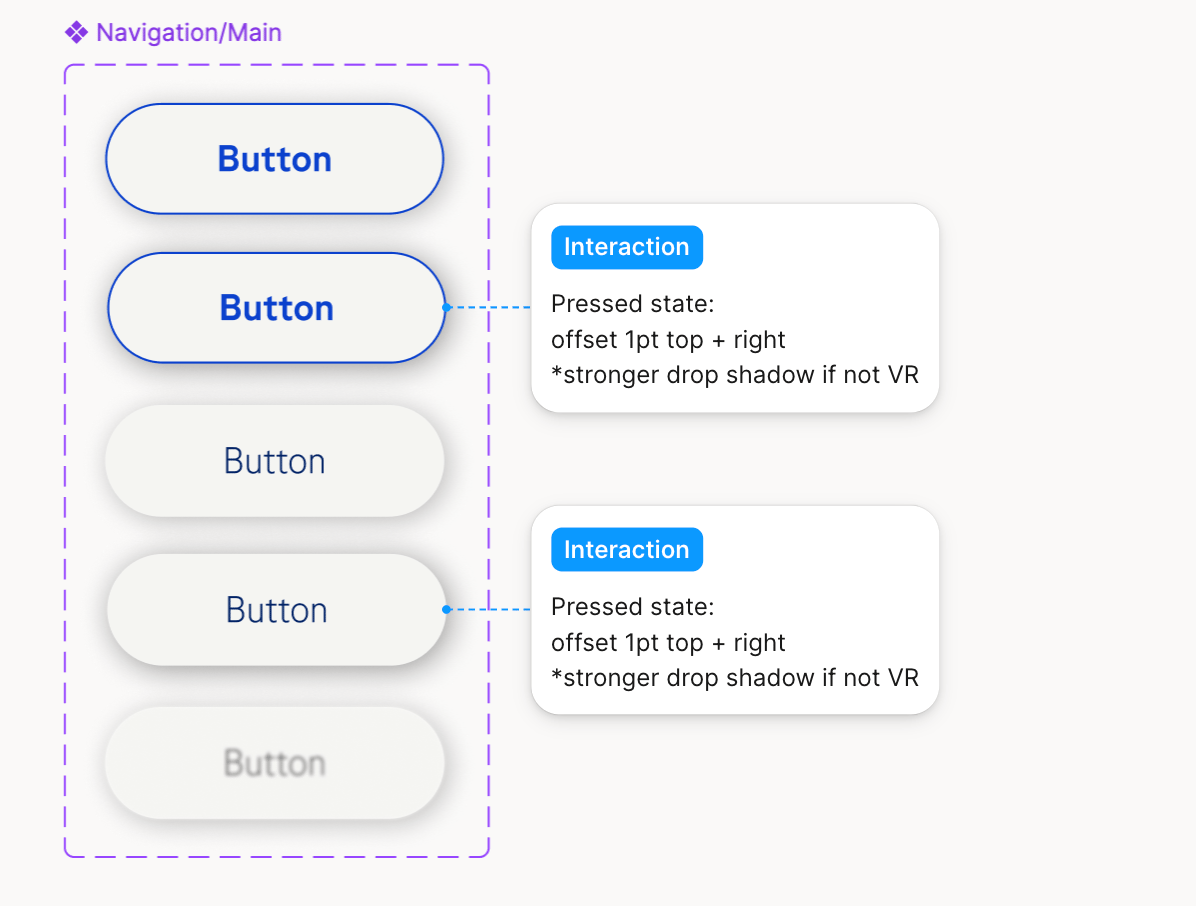Click lower card's "offset 1pt top + right" line
Screen dimensions: 1196x906
pos(668,642)
